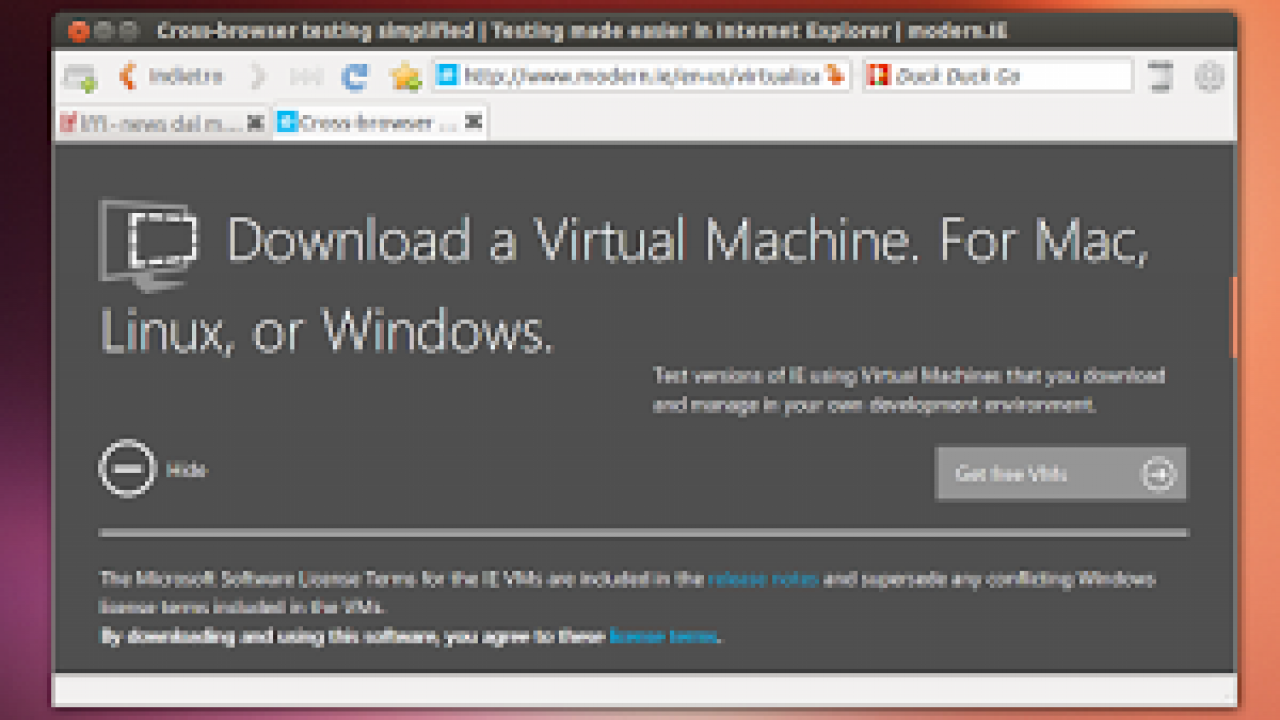Open the search engine icon menu
Screen dimensions: 1280x720
pyautogui.click(x=878, y=76)
